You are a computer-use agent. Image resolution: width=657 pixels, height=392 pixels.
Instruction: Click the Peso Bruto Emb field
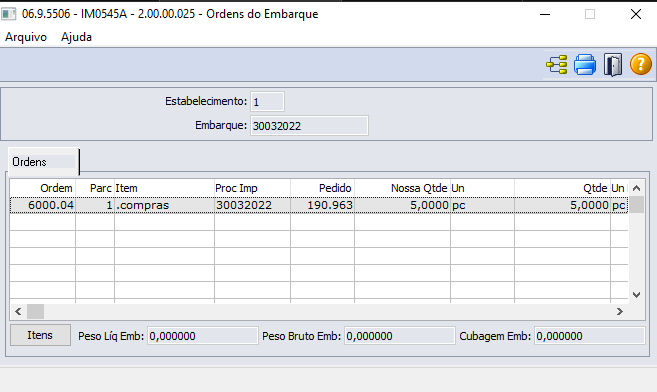click(399, 336)
